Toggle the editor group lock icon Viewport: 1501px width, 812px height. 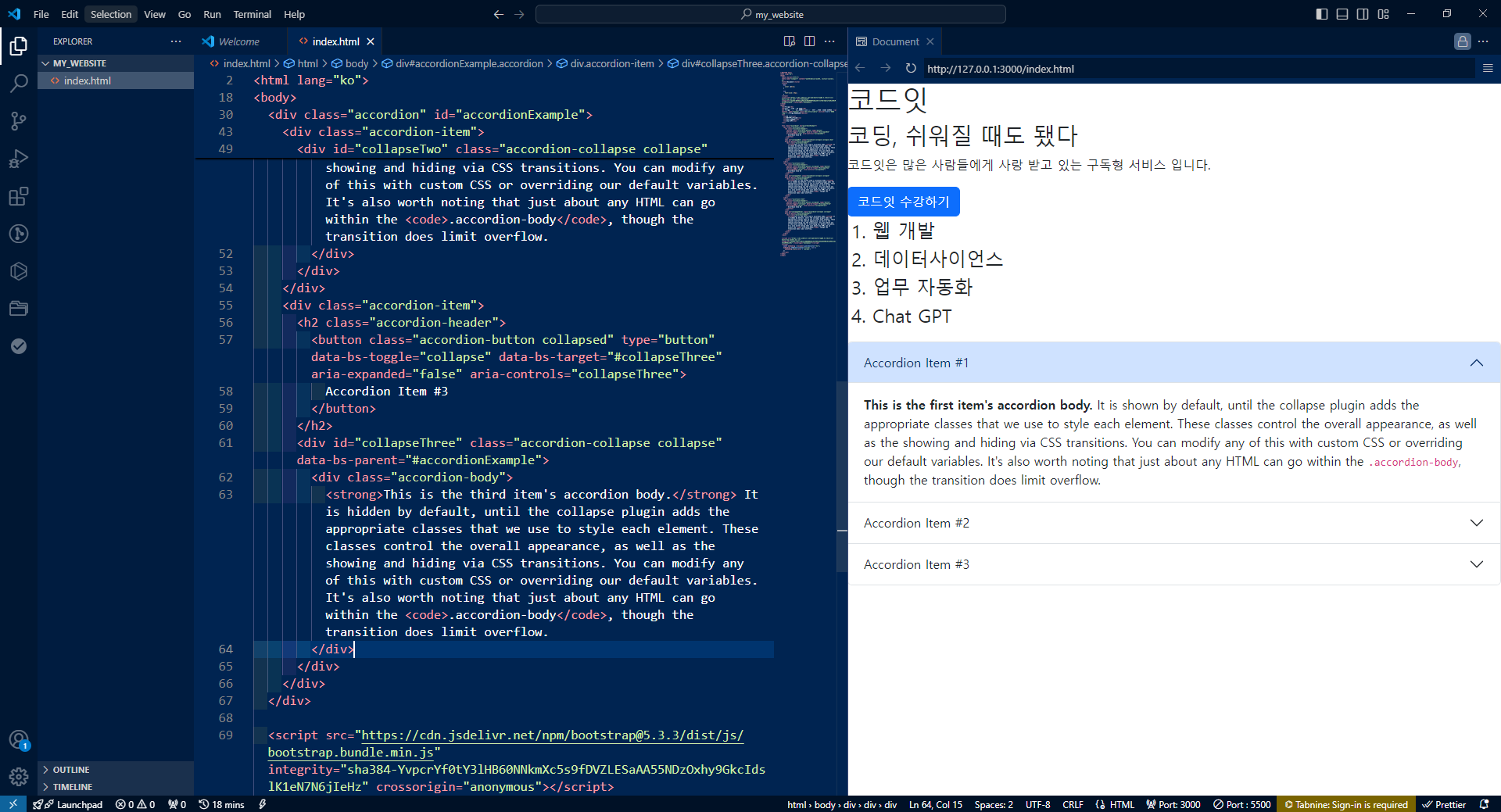[x=1463, y=41]
